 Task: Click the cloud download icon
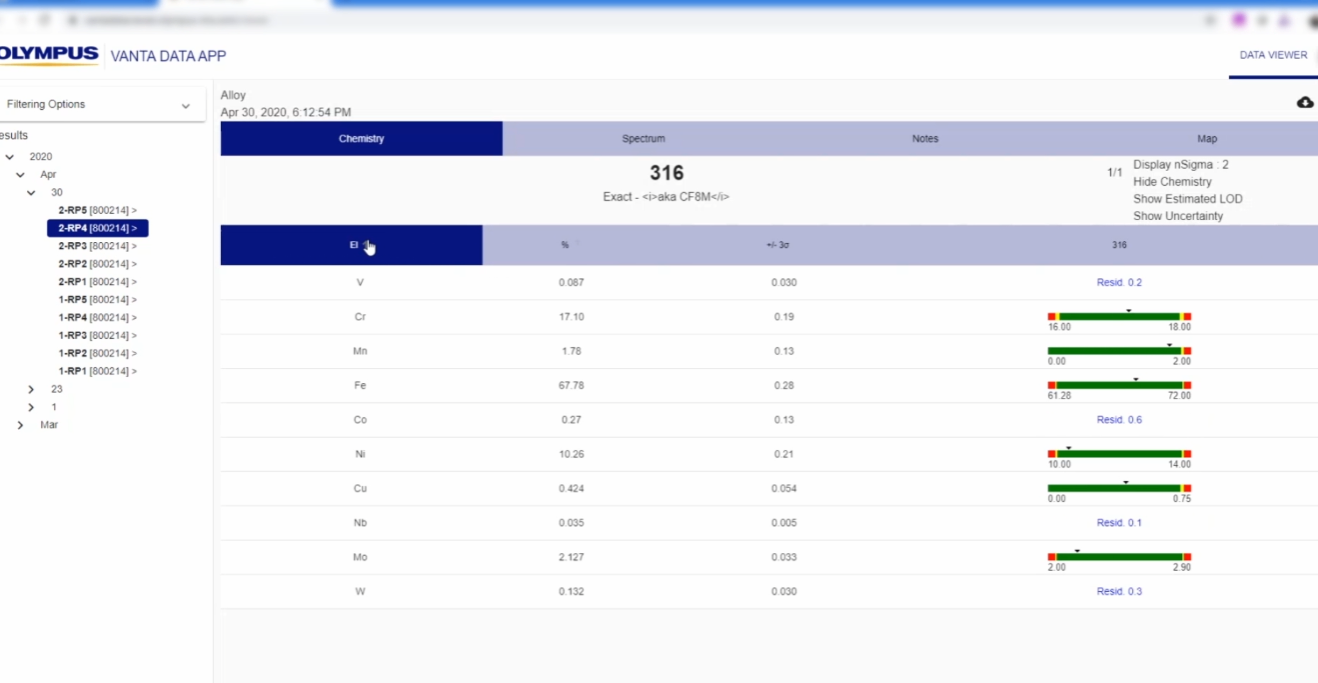(1305, 103)
